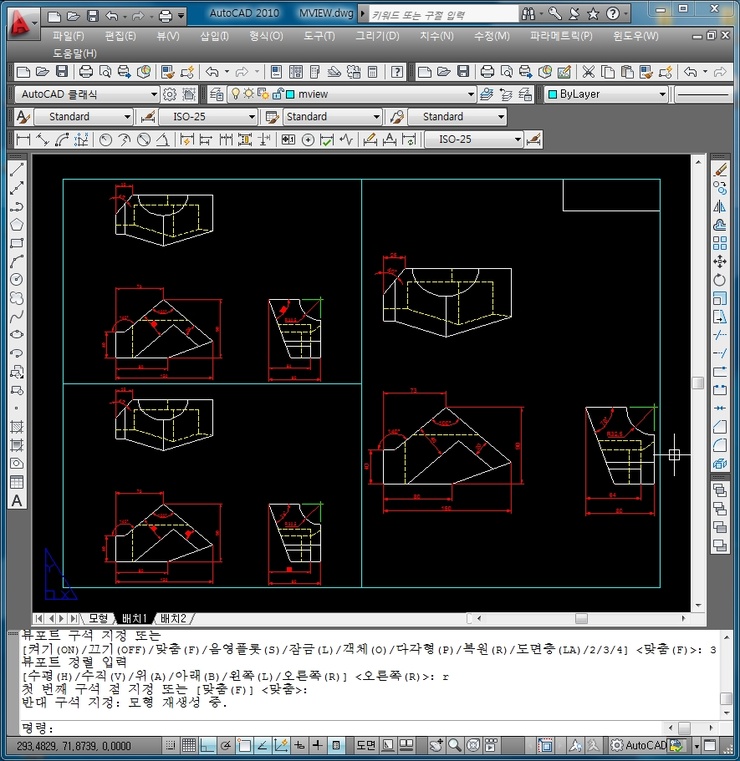
Task: Open the Text Style manager icon
Action: click(x=22, y=117)
